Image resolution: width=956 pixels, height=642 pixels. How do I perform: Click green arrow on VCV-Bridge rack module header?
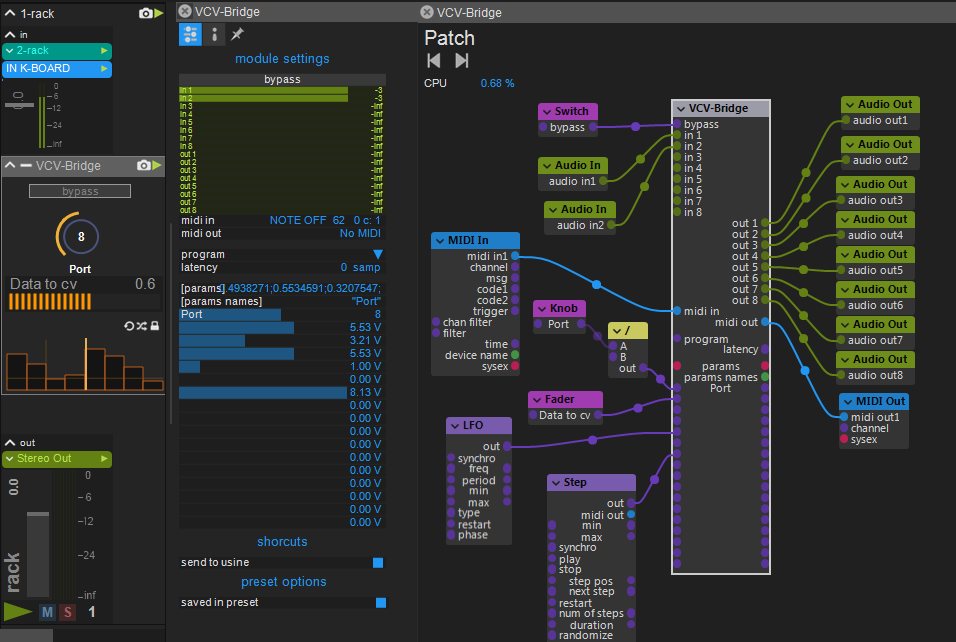pos(157,165)
